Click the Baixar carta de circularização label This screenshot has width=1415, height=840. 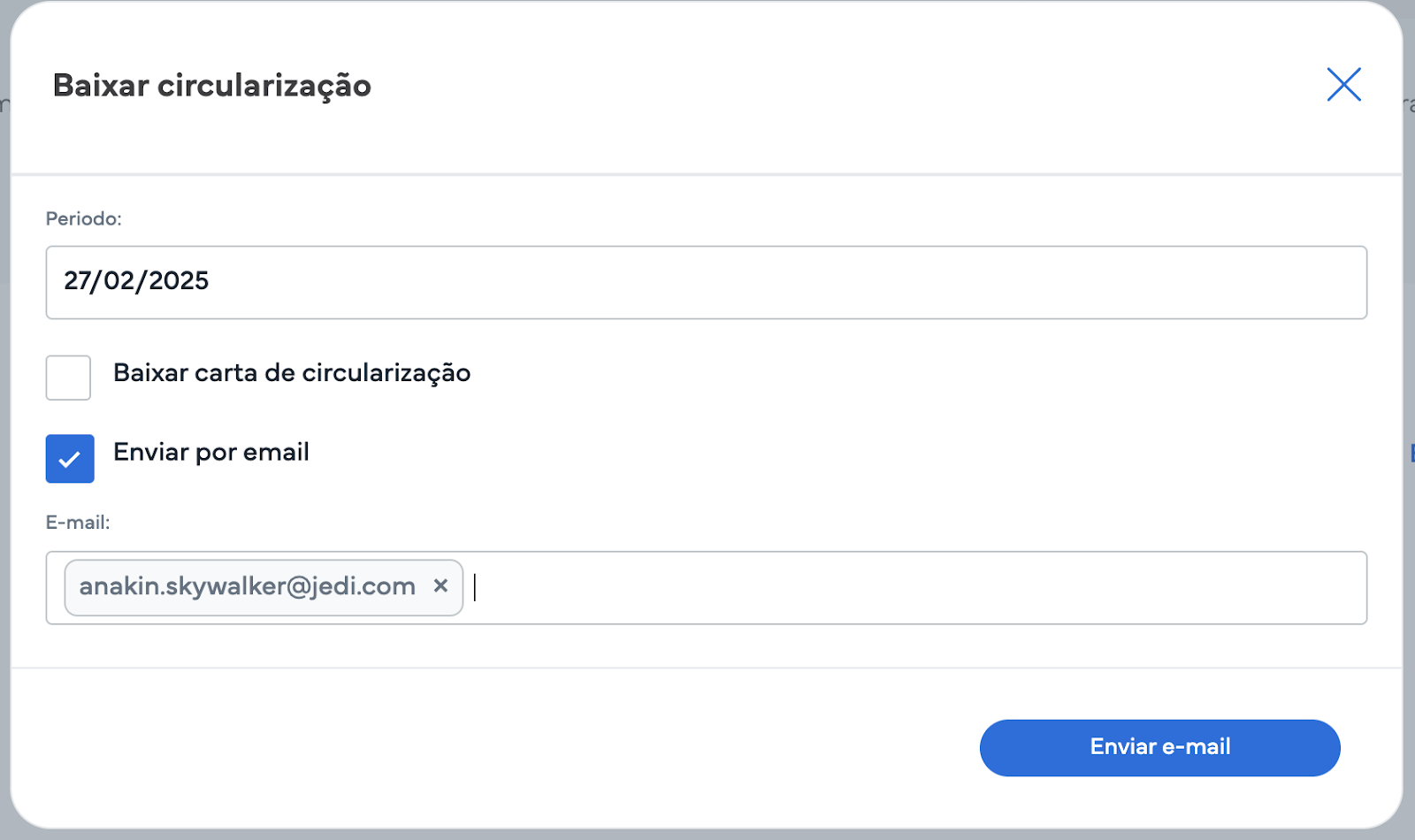click(292, 373)
